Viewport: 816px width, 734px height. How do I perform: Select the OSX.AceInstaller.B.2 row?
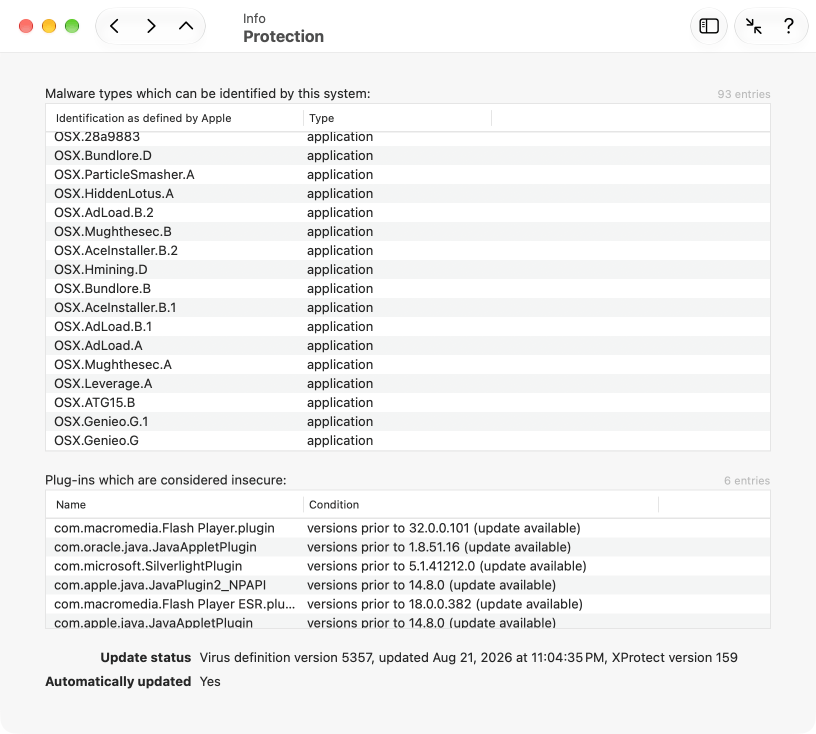408,250
